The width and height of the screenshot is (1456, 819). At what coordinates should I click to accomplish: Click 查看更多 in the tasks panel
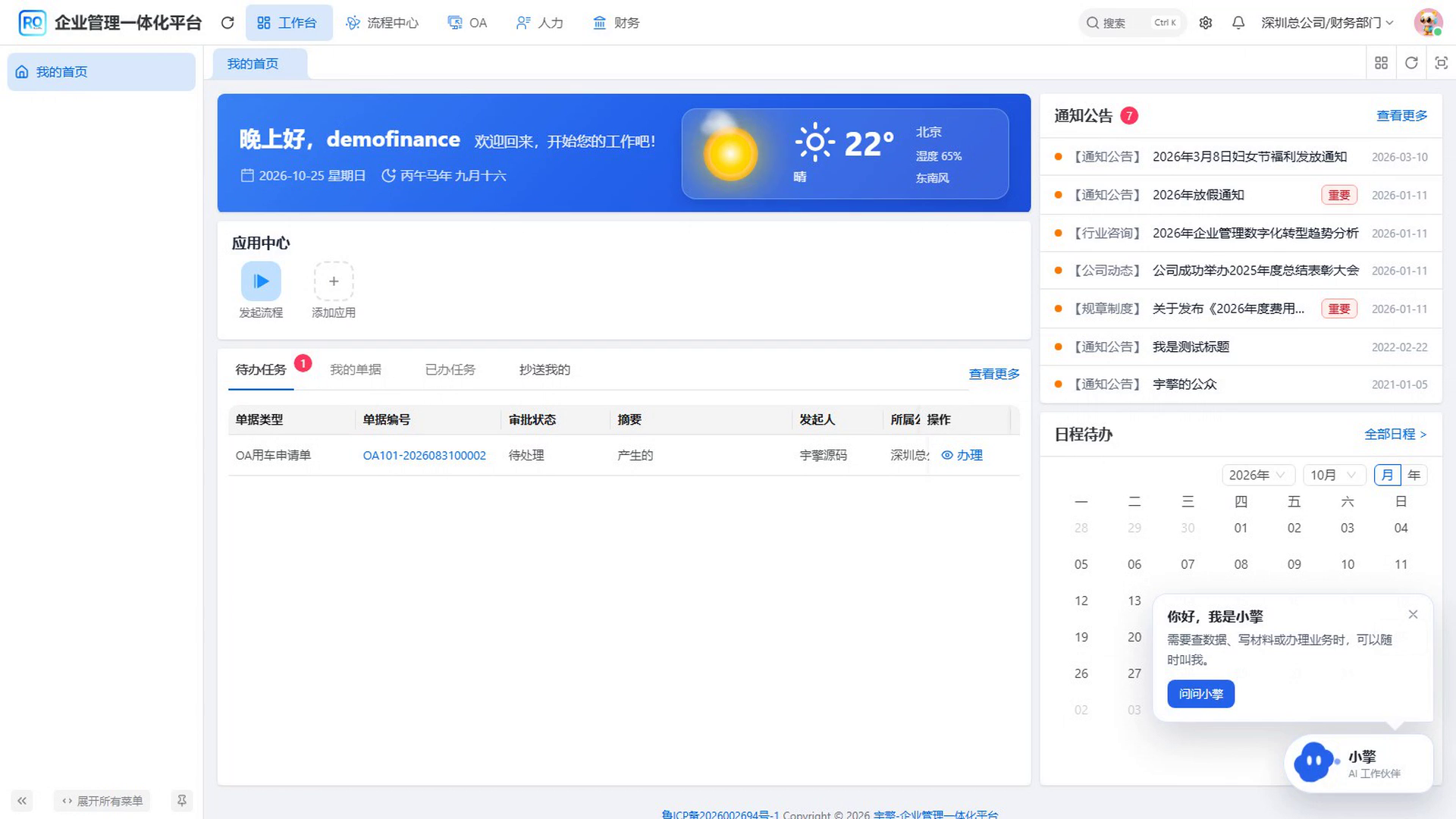[x=994, y=374]
